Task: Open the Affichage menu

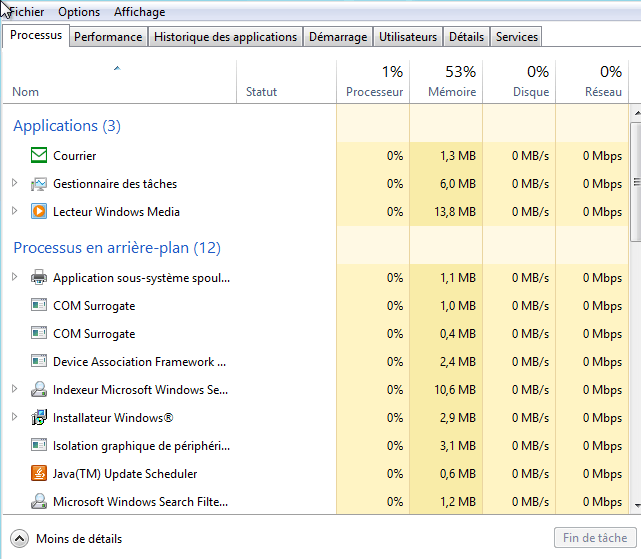Action: (140, 12)
